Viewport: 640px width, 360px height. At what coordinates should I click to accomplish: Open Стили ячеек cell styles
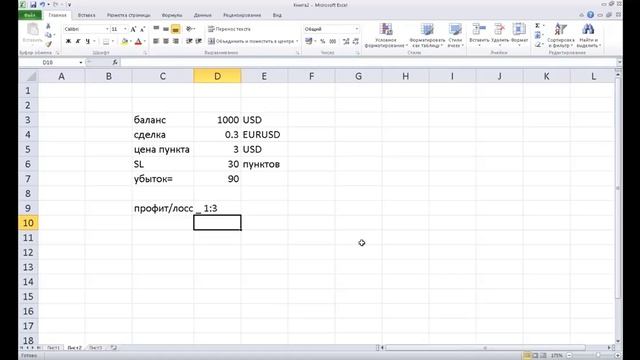pyautogui.click(x=455, y=36)
